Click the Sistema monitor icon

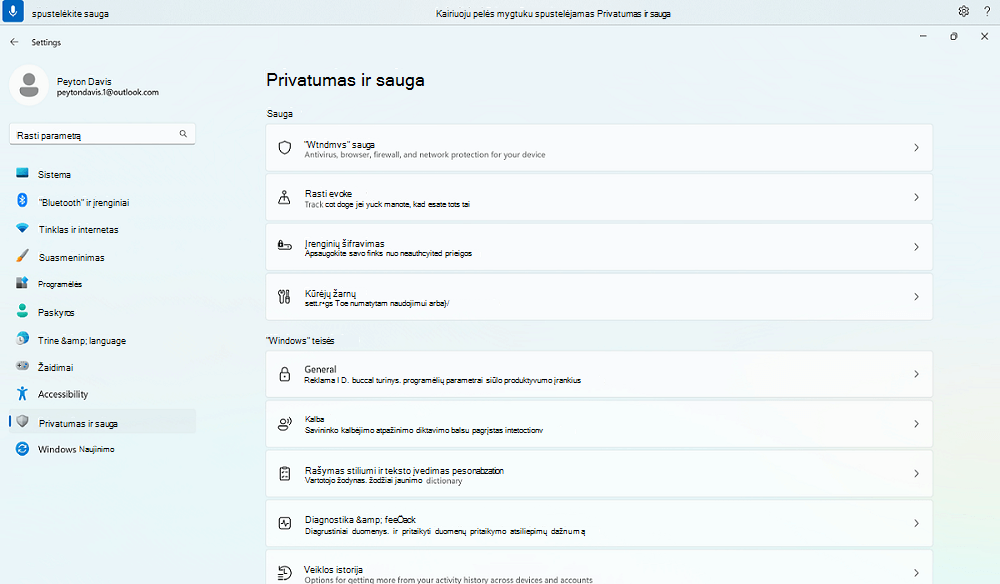[x=22, y=173]
